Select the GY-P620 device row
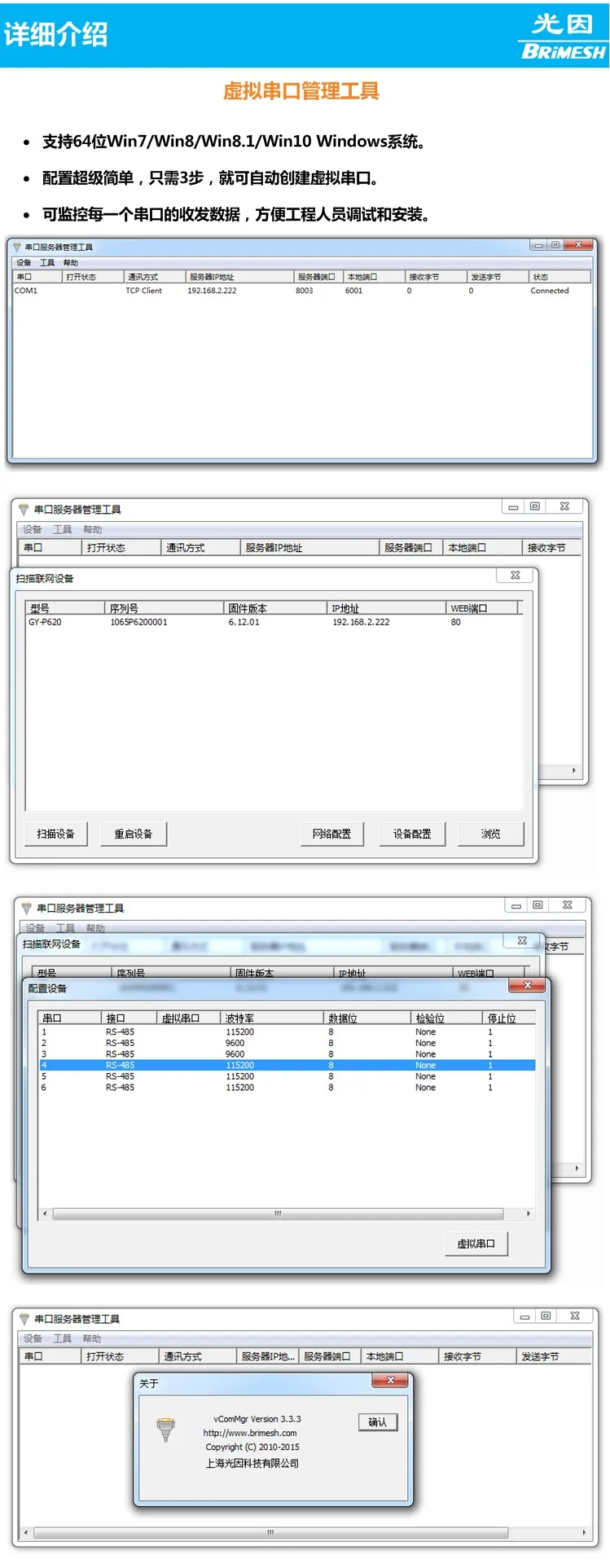Screen dimensions: 610x1568 tap(274, 622)
